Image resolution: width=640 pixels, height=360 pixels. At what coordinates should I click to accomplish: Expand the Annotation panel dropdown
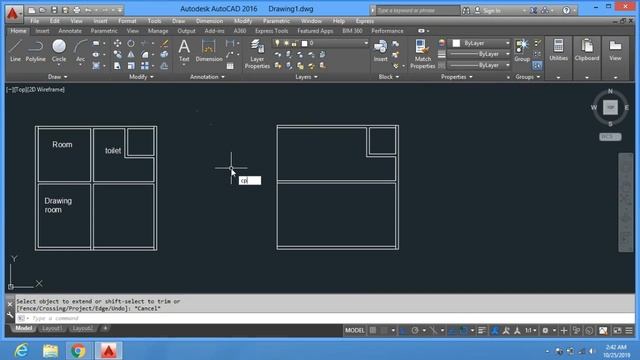point(207,77)
